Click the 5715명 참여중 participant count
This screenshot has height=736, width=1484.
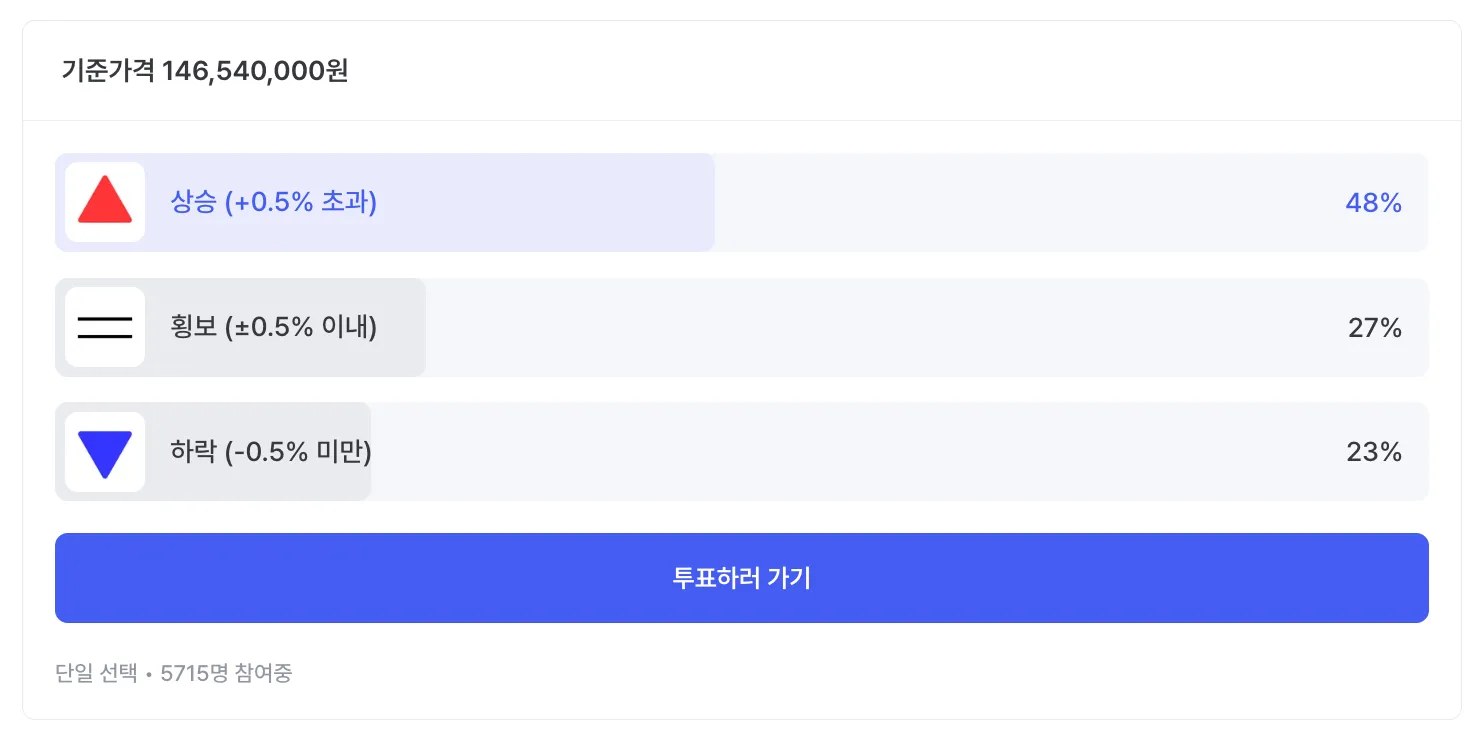coord(226,673)
